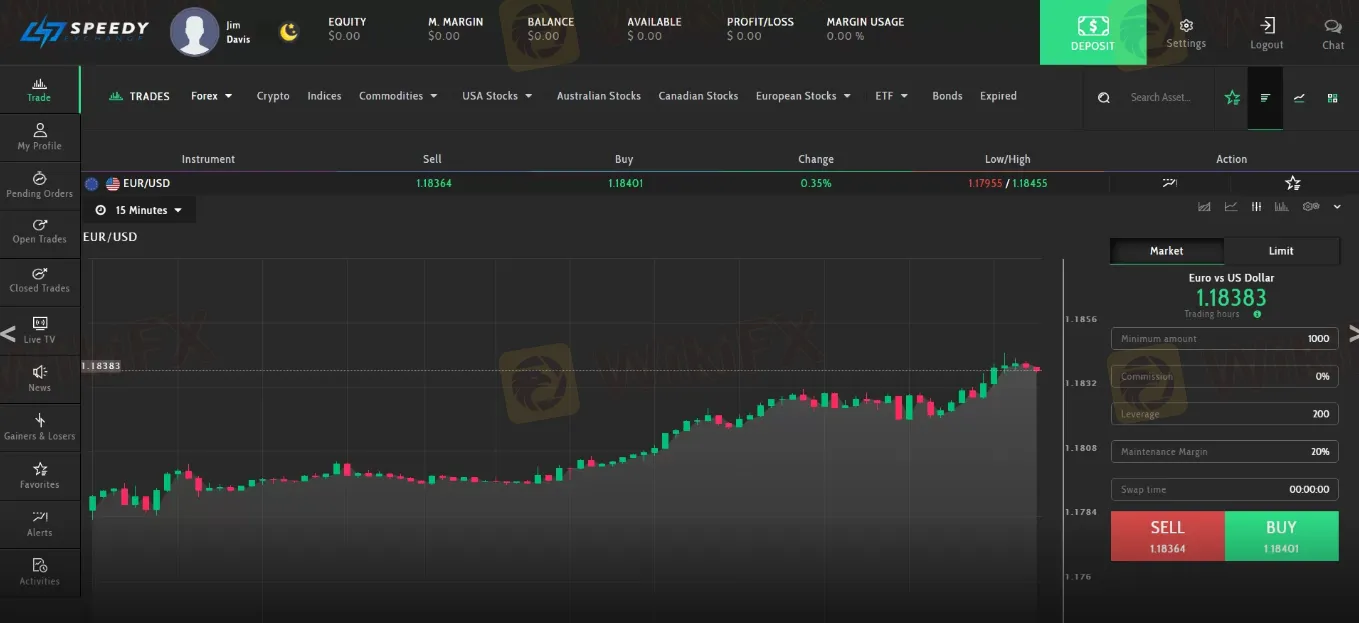This screenshot has height=623, width=1359.
Task: Open Activities from sidebar
Action: 39,572
